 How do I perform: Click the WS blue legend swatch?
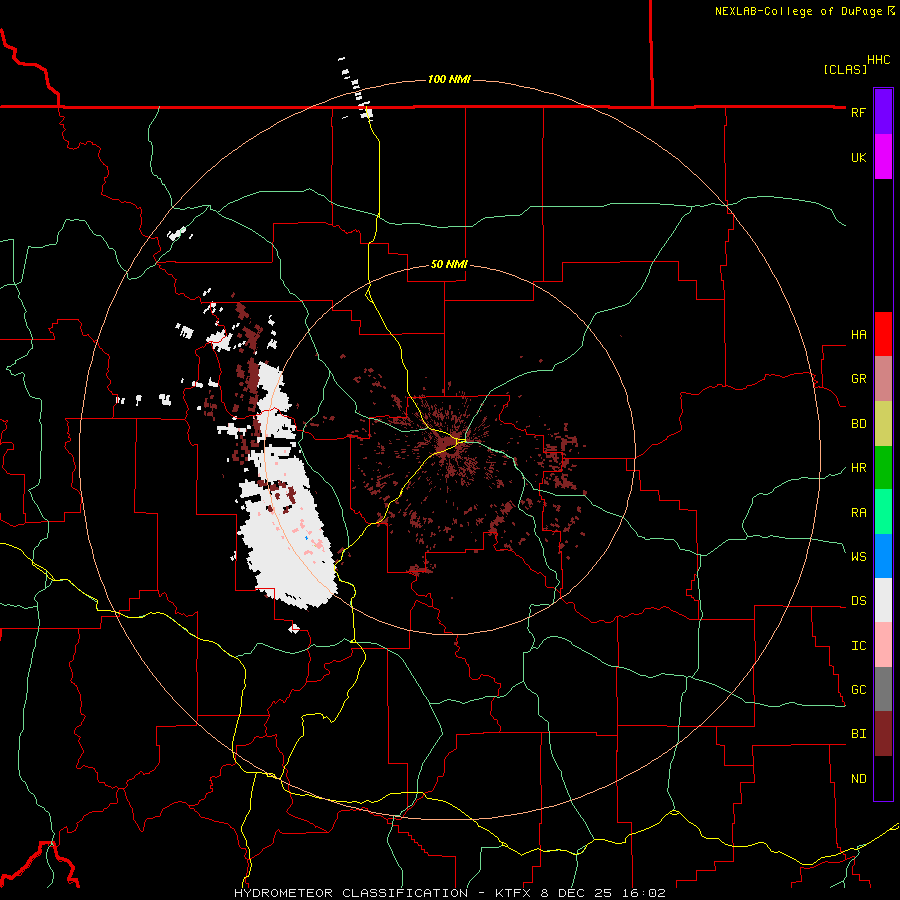883,556
